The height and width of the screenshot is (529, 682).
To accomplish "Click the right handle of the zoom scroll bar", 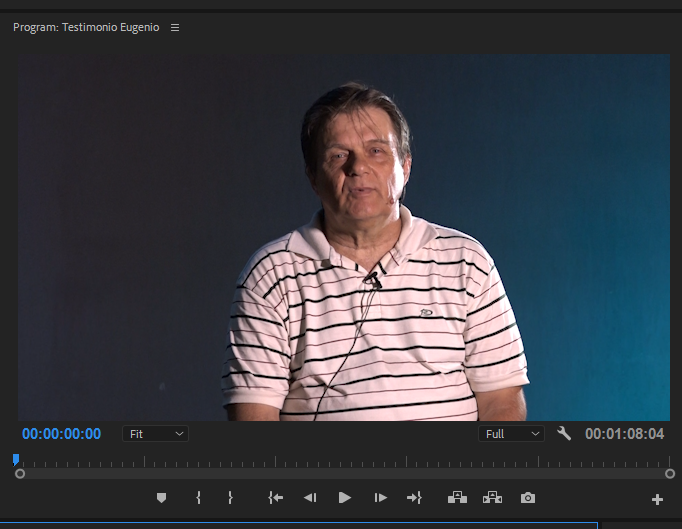I will coord(670,473).
